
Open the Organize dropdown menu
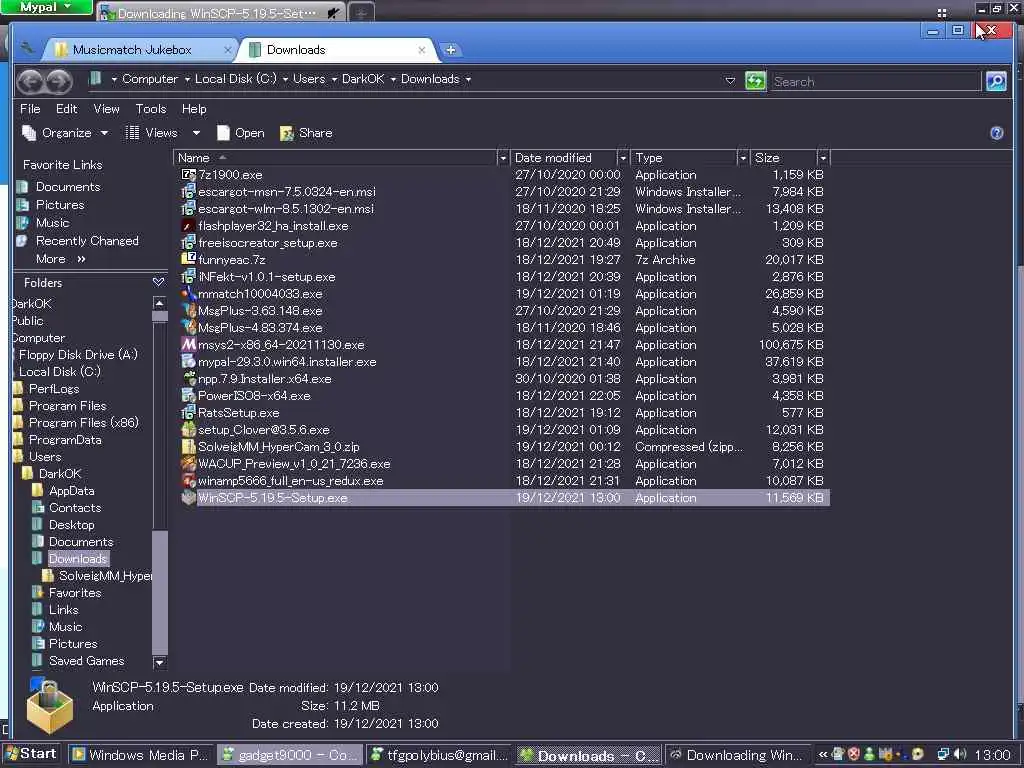coord(65,133)
